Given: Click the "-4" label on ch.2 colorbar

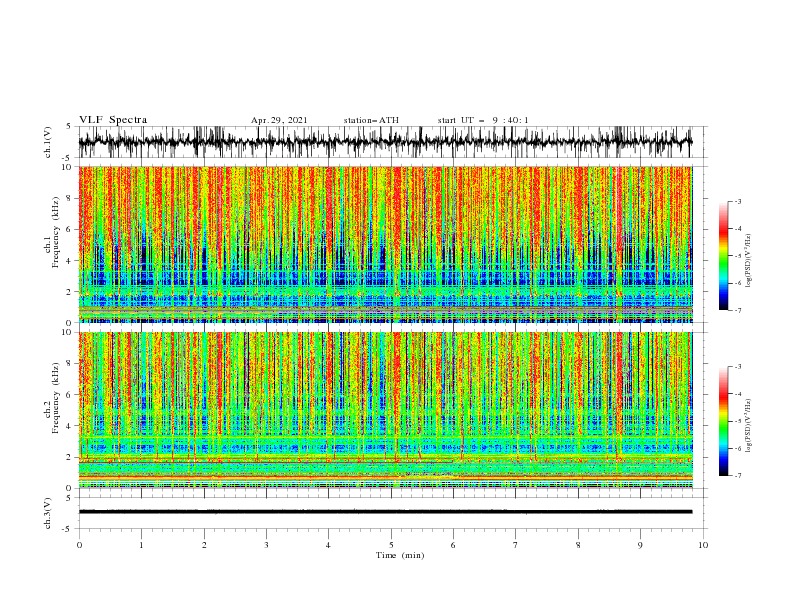Looking at the screenshot, I should (x=737, y=394).
